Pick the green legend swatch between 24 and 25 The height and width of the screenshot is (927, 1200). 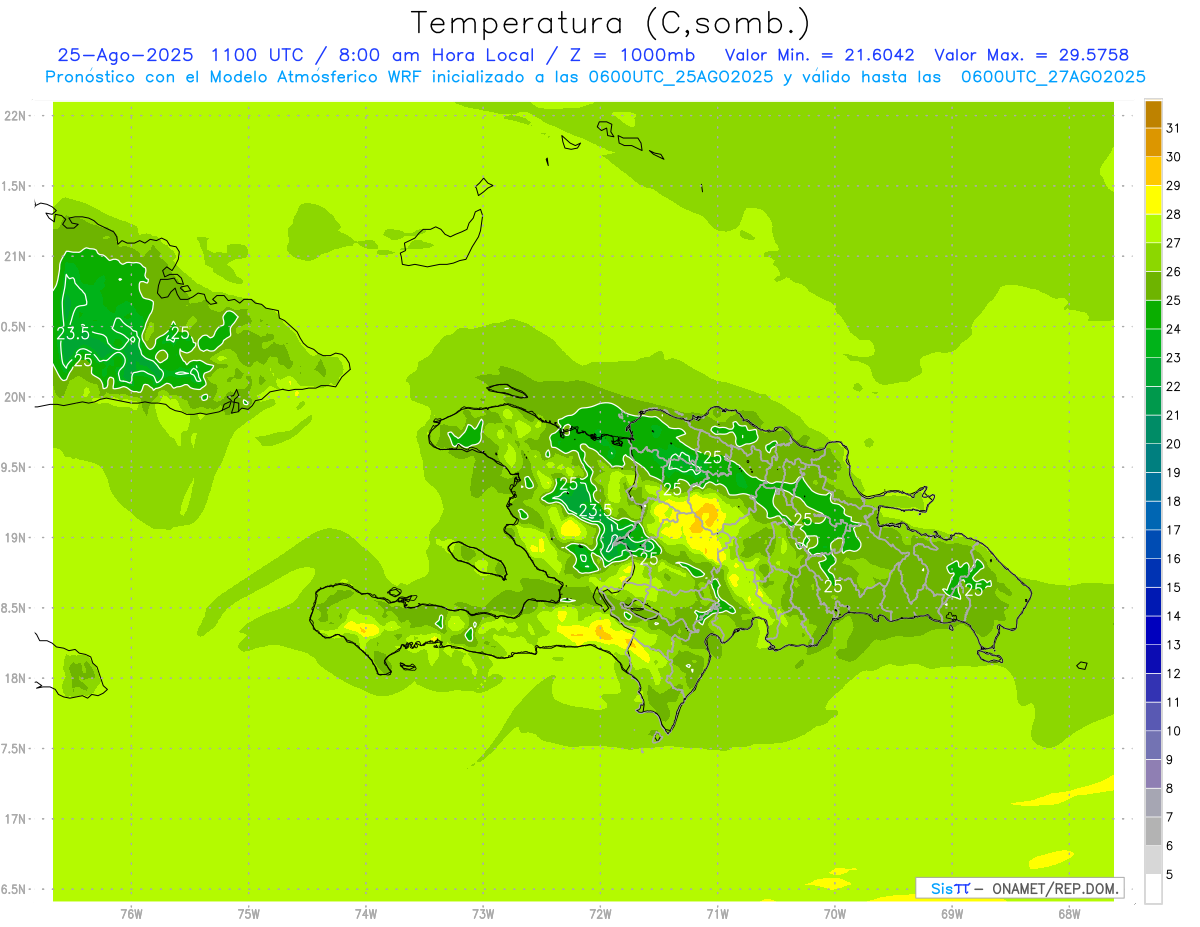[1153, 315]
